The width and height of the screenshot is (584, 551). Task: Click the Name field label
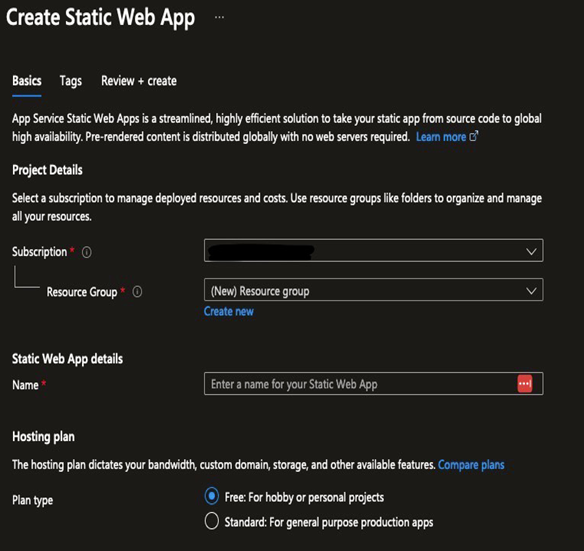tap(25, 385)
